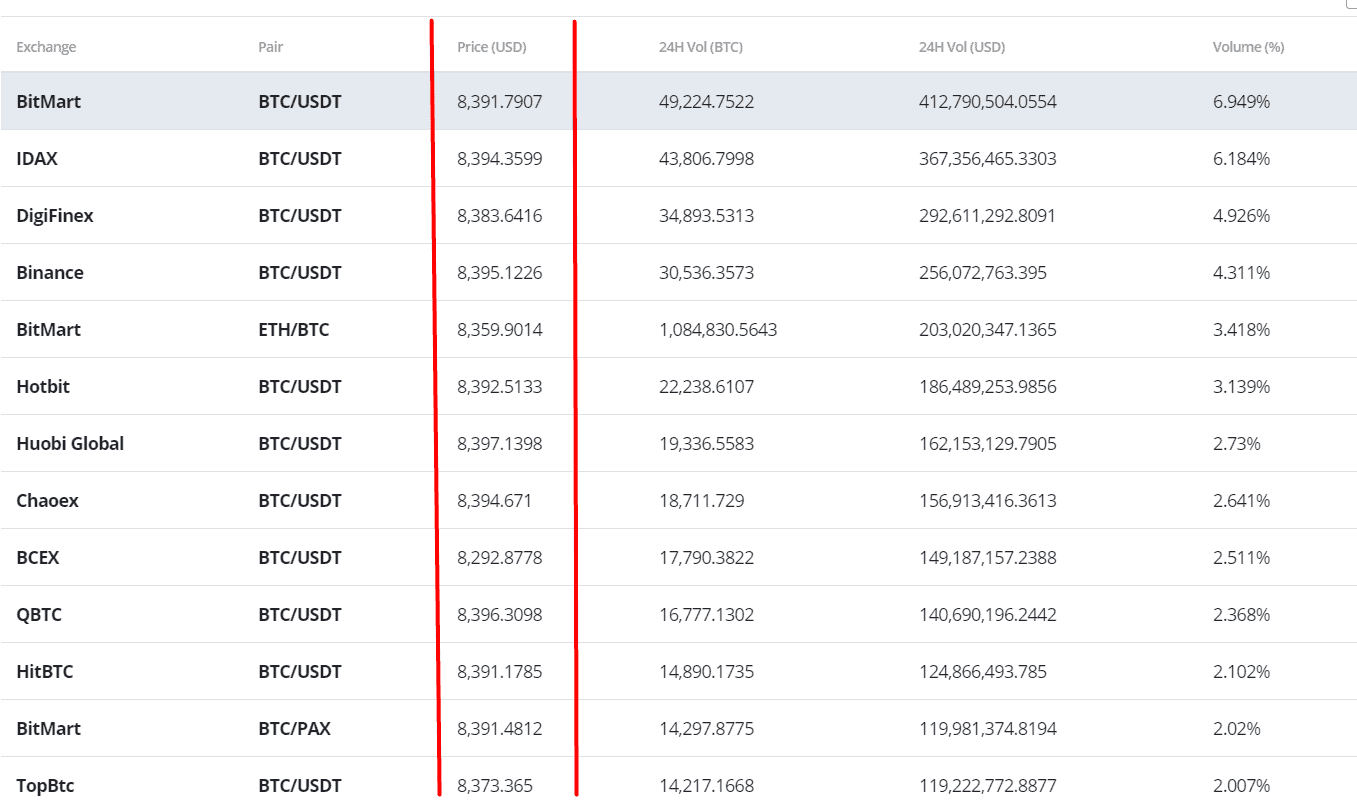Open the QBTC exchange link
Image resolution: width=1357 pixels, height=806 pixels.
[x=39, y=615]
